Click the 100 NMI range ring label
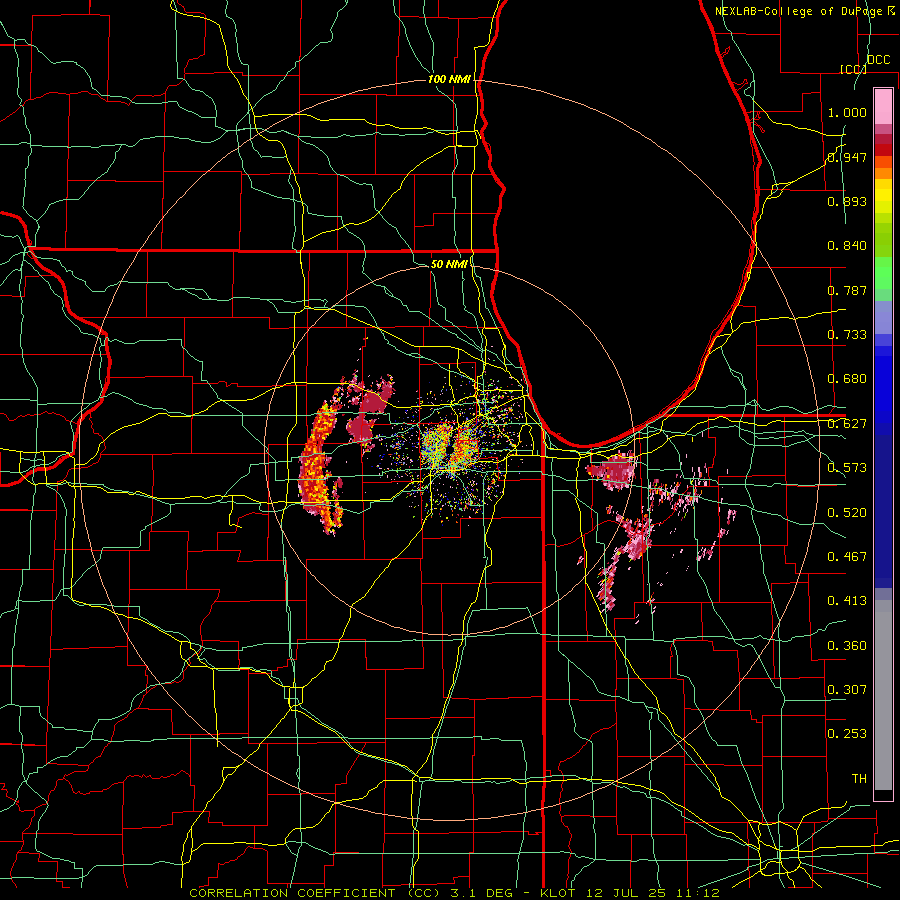The image size is (900, 900). [449, 79]
